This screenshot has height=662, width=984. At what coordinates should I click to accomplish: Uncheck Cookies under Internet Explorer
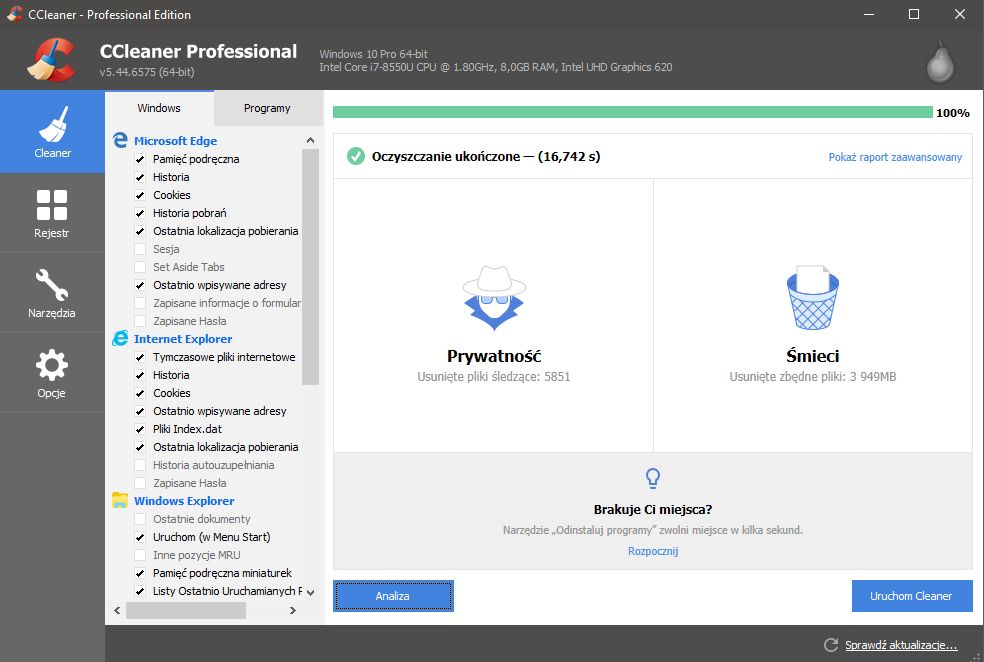(140, 393)
